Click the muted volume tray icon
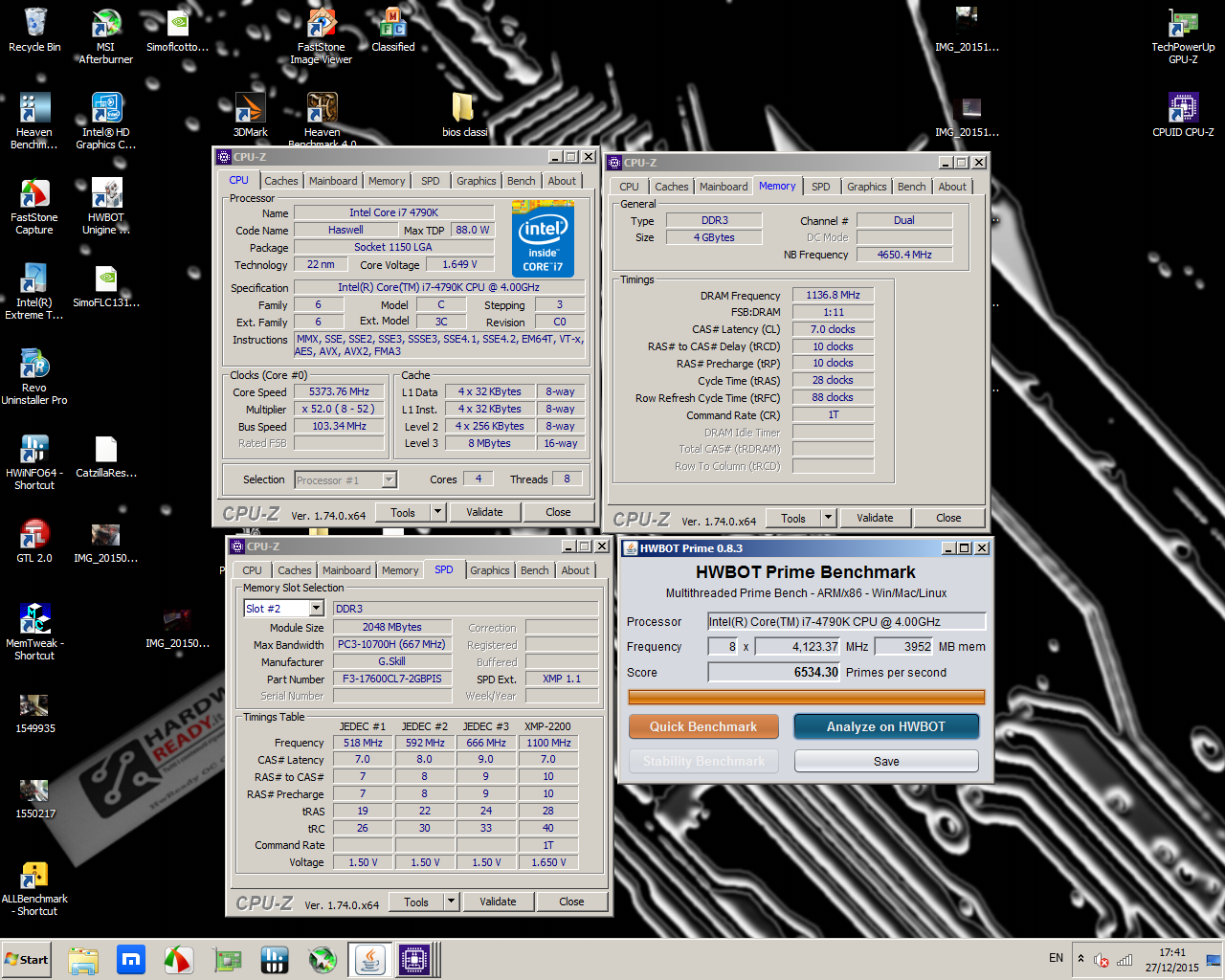Viewport: 1225px width, 980px height. 1102,960
